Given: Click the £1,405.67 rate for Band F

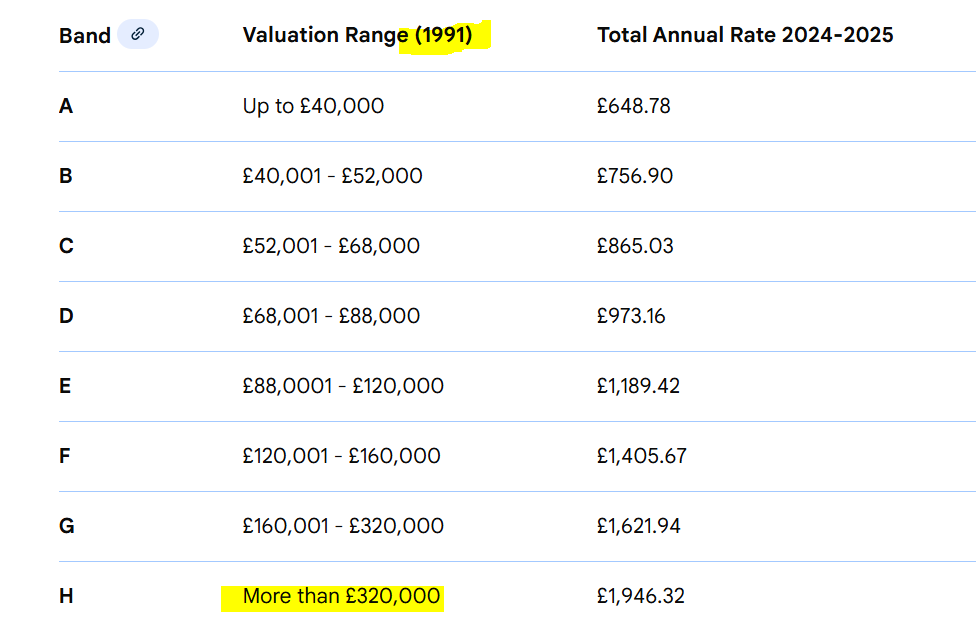Looking at the screenshot, I should click(642, 456).
